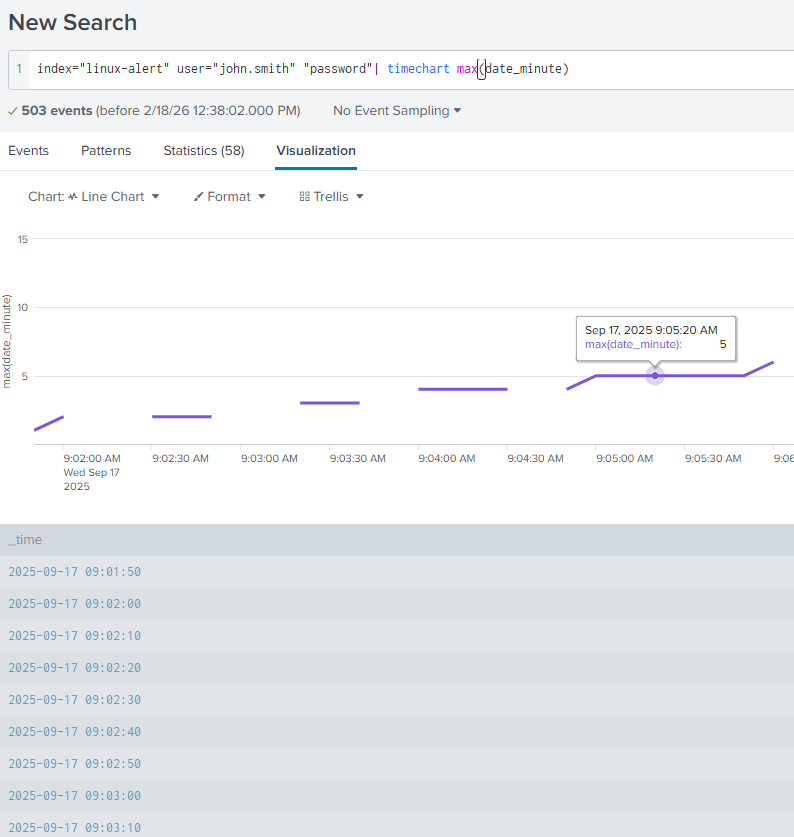This screenshot has width=794, height=837.
Task: Click the _time column header
Action: coord(26,540)
